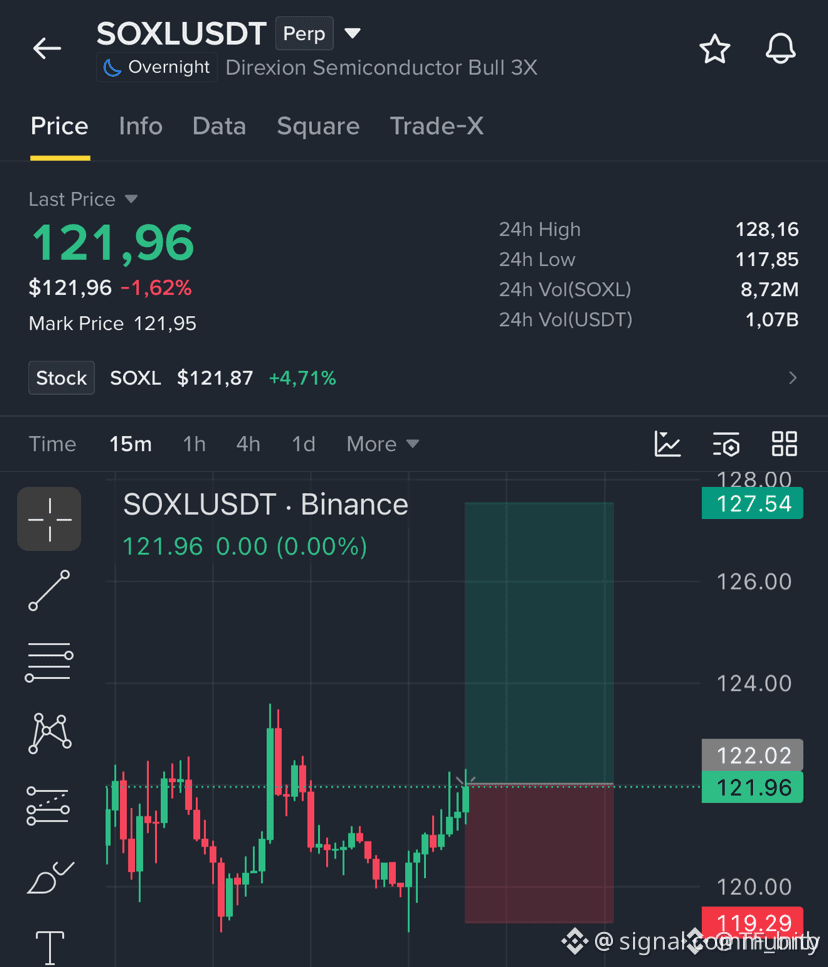Click the 24h Vol(USDT) value 1,07B
The width and height of the screenshot is (828, 967).
click(x=772, y=319)
